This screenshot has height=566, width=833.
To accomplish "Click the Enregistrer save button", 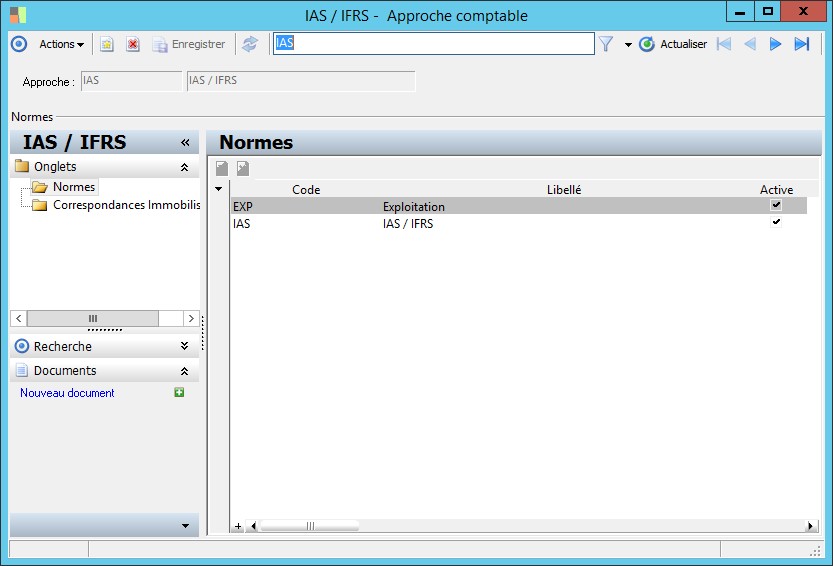I will point(189,44).
